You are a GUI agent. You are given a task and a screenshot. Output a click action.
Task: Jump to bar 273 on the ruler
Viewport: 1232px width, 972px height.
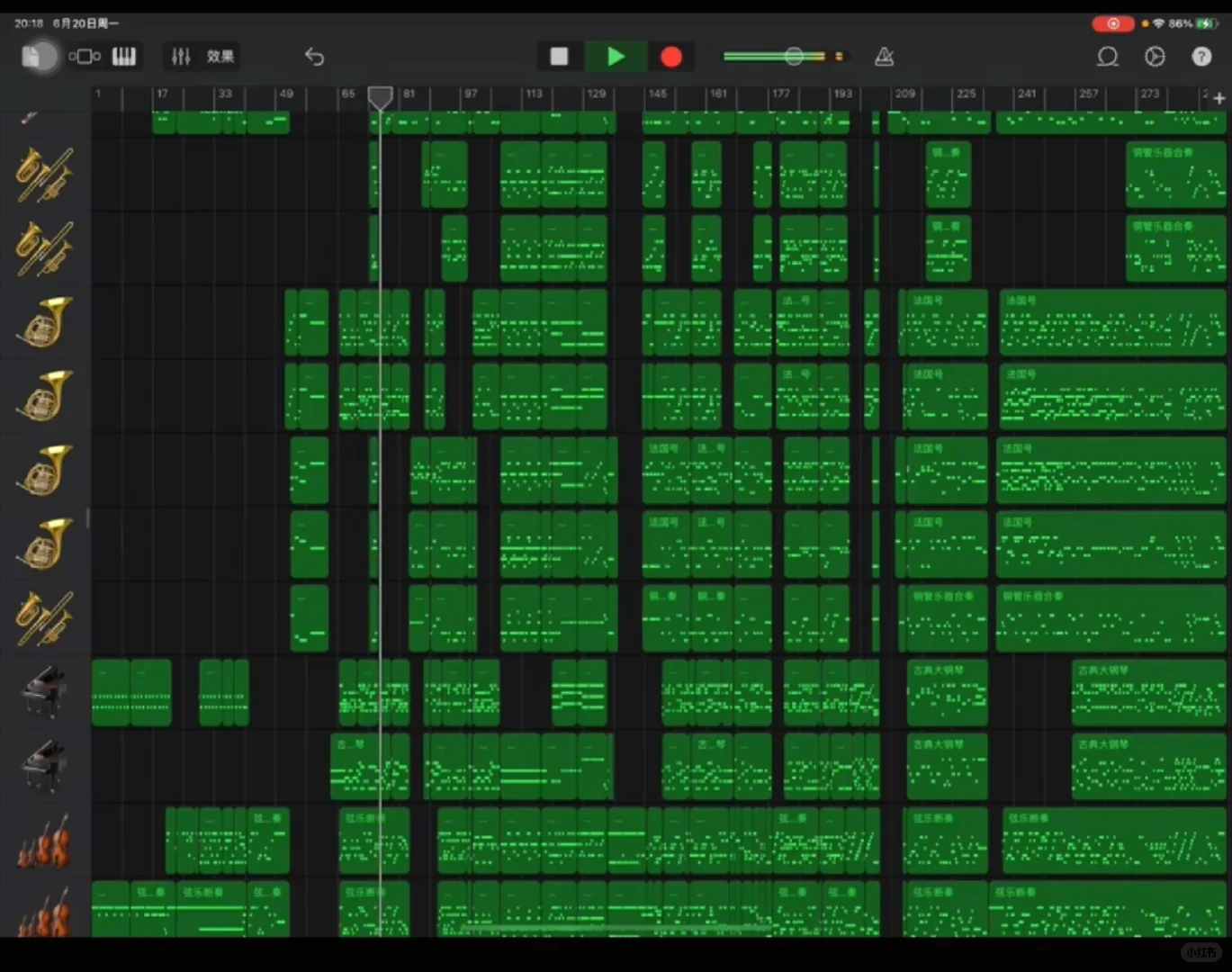[x=1150, y=94]
